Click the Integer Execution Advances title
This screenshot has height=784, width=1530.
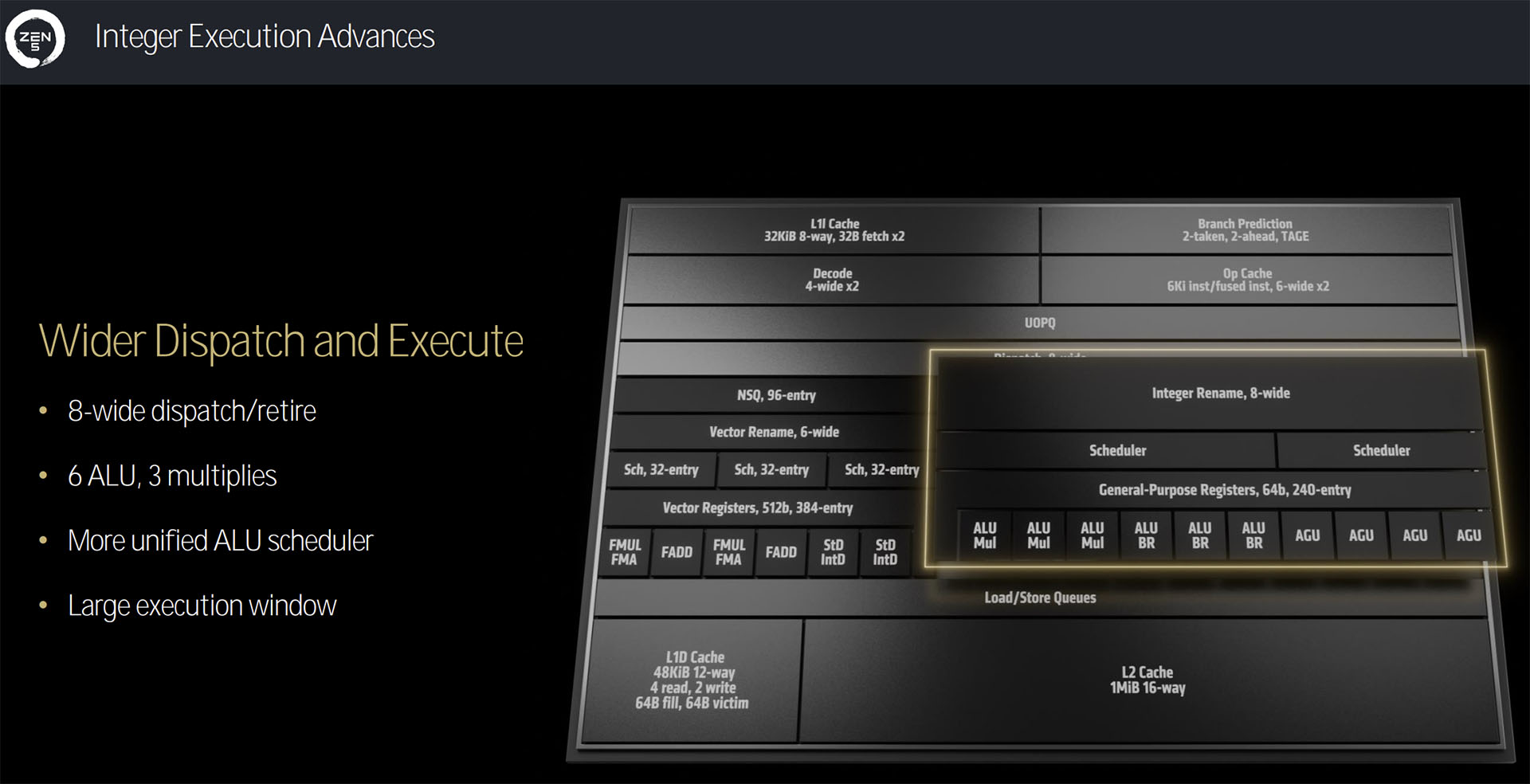(265, 37)
